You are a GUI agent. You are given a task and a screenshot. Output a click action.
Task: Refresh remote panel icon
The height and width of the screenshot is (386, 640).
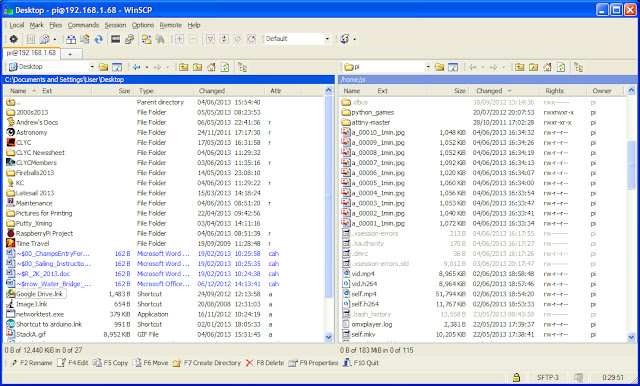tap(561, 67)
